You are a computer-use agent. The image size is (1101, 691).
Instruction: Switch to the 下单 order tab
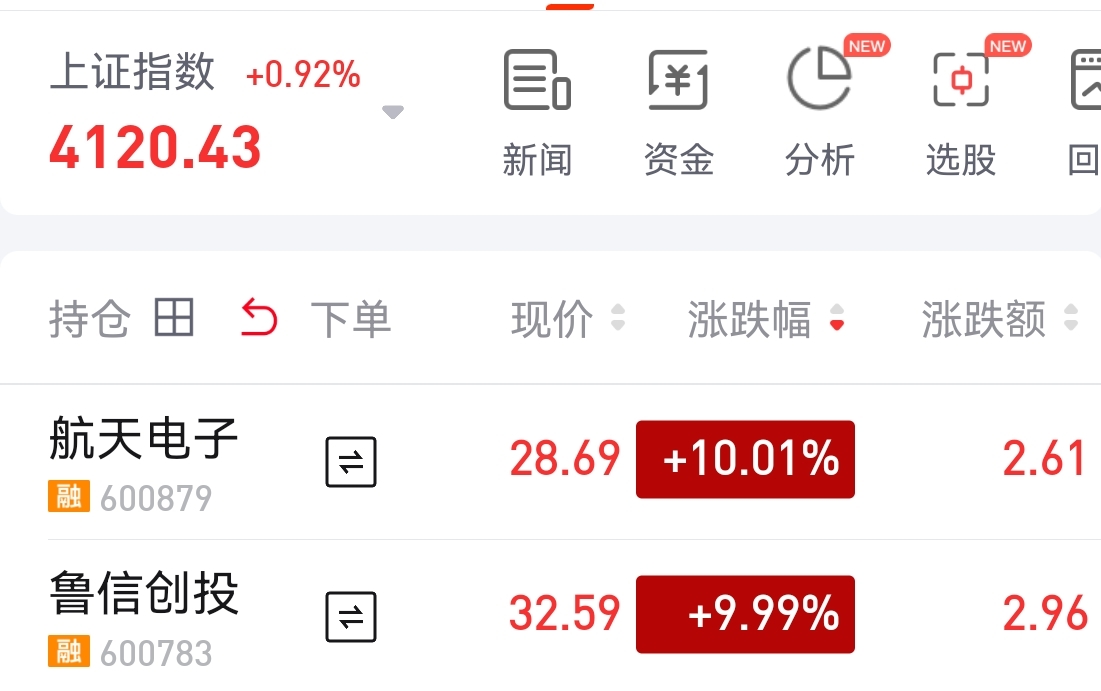point(350,319)
